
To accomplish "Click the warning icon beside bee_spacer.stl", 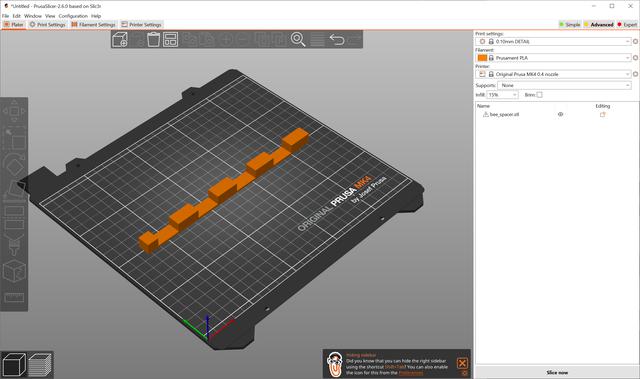I will 486,115.
